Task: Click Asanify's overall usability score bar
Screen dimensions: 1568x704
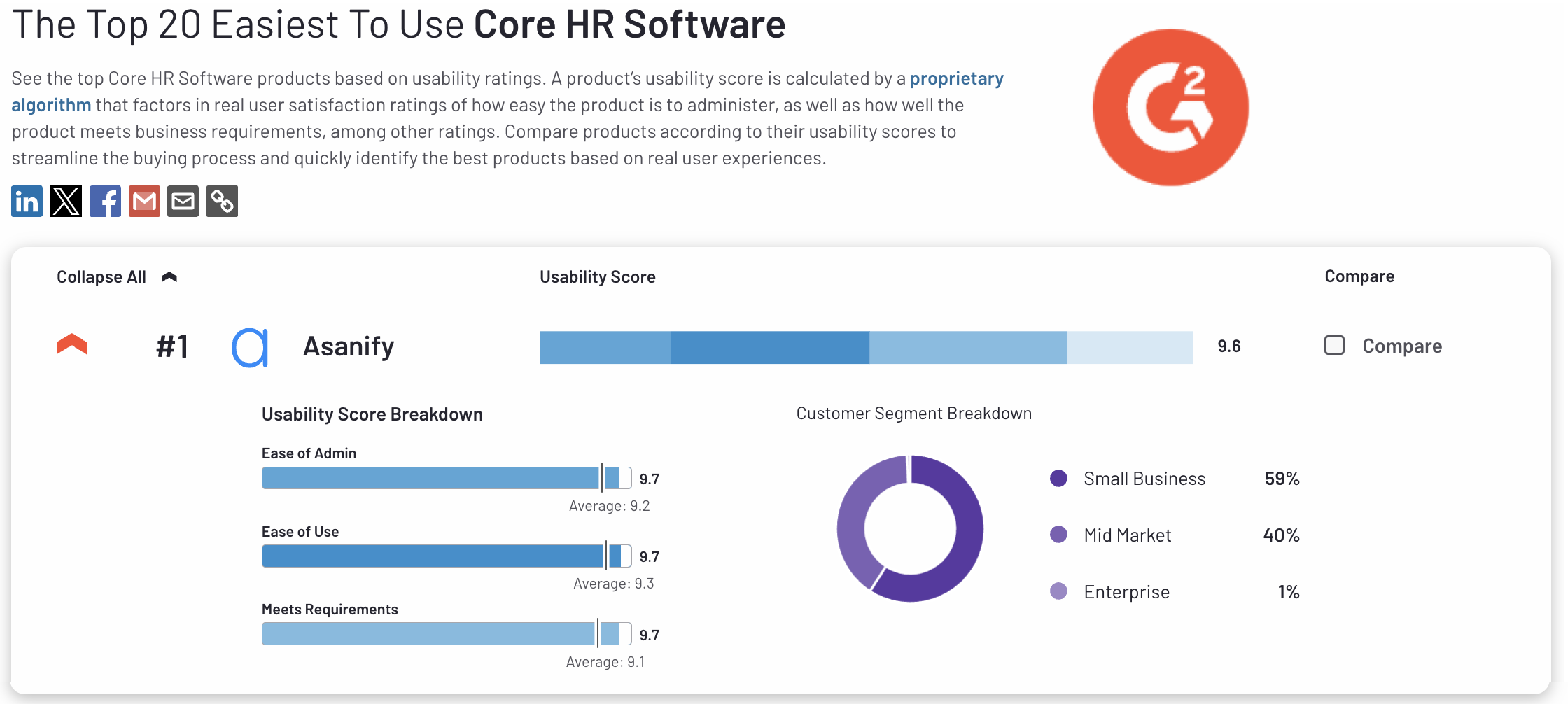Action: (866, 346)
